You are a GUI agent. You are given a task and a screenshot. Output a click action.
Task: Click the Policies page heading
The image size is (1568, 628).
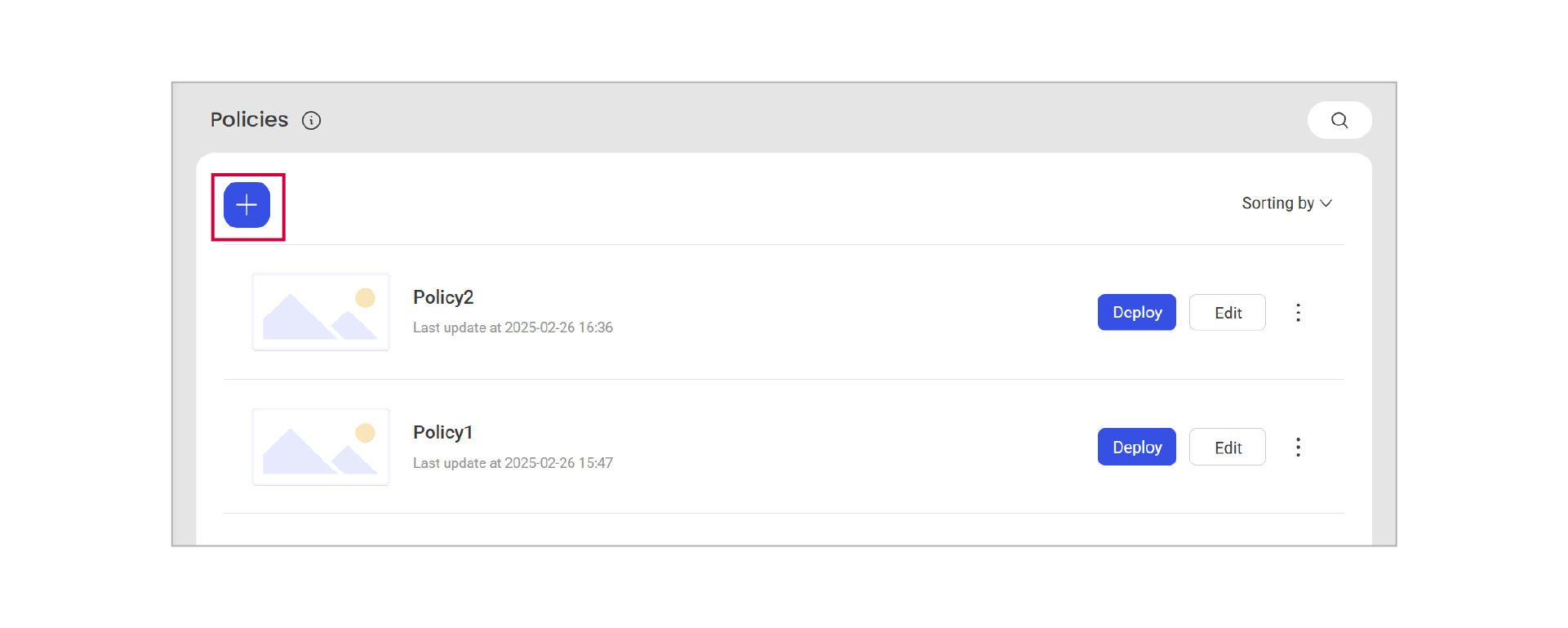point(249,120)
